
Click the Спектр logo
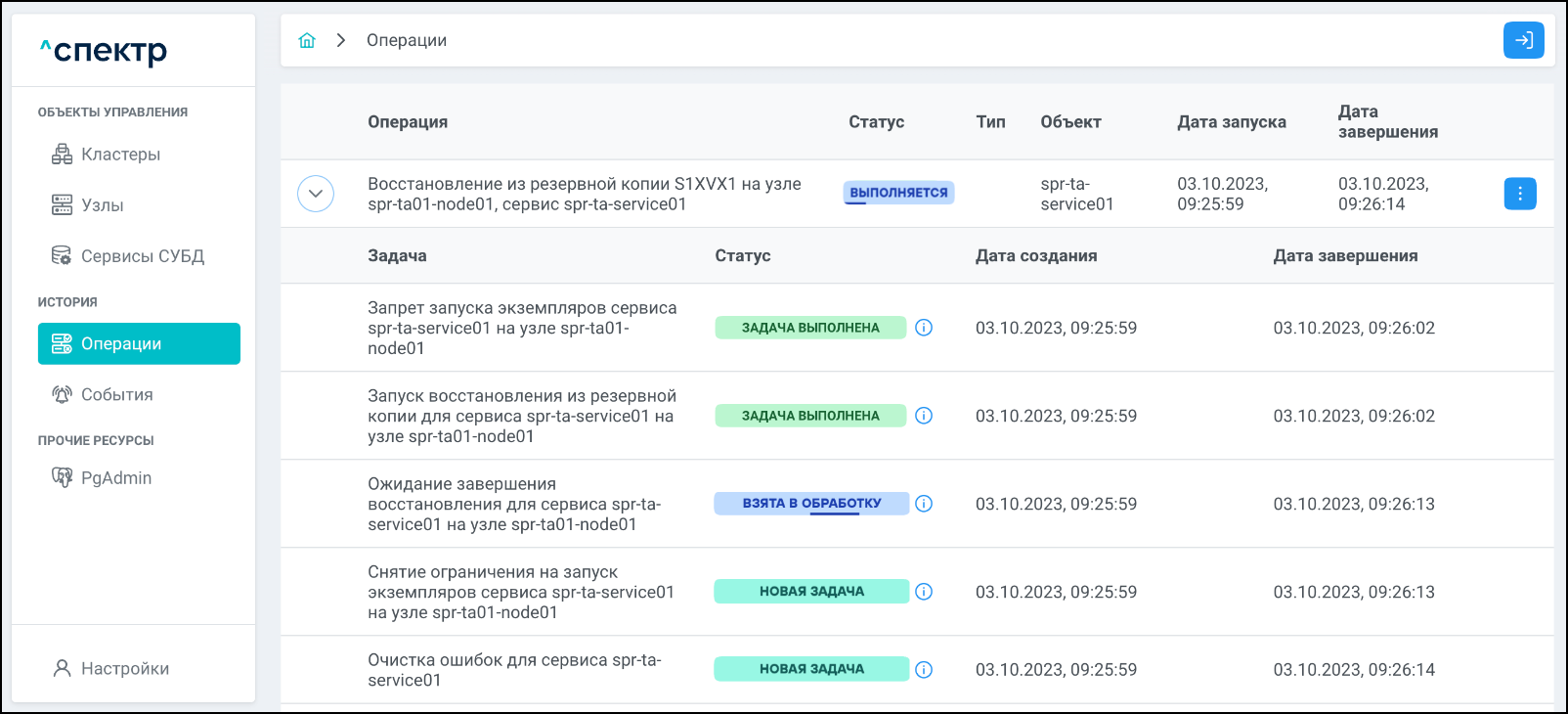(x=104, y=51)
